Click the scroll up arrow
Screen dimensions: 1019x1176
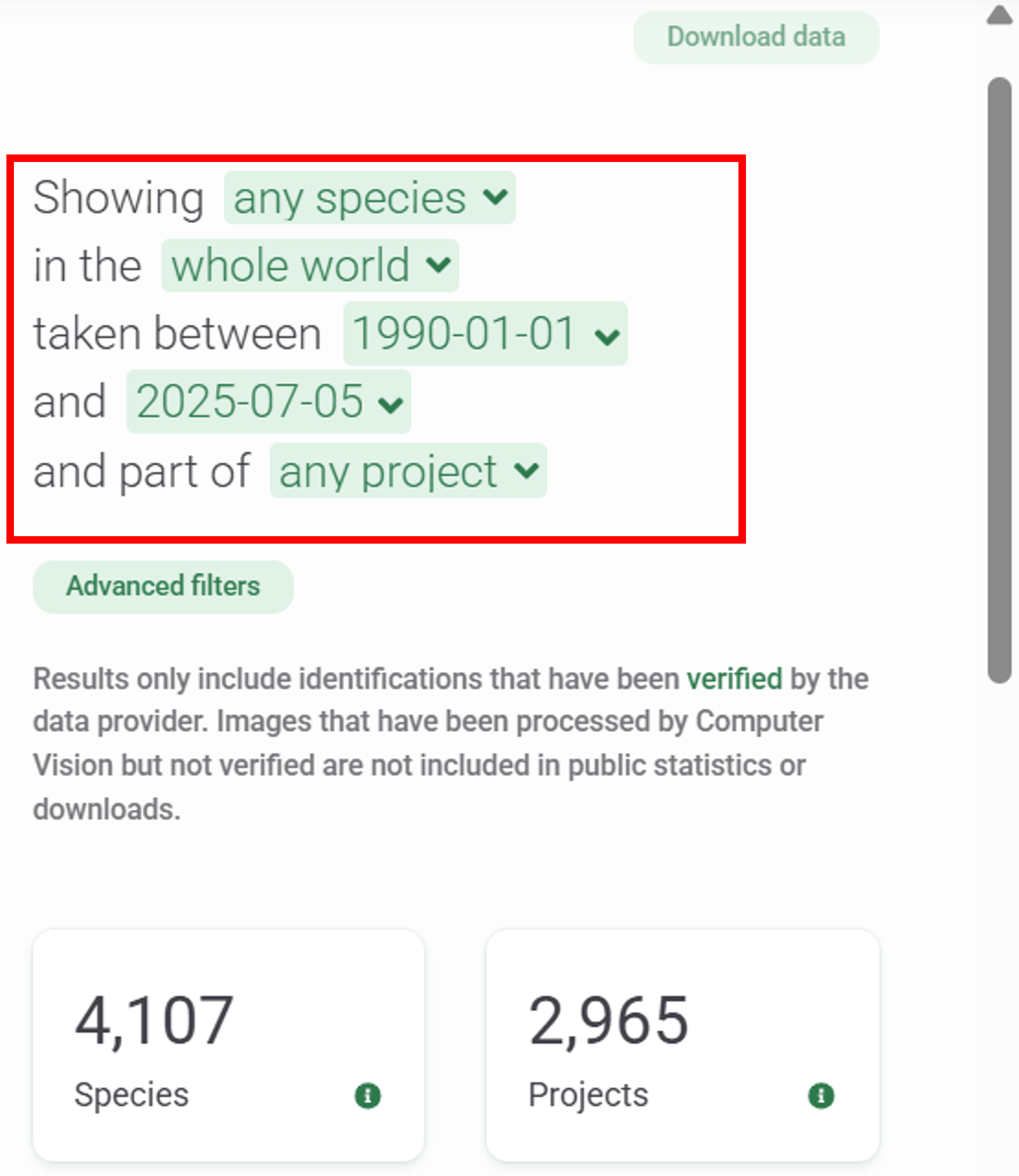pyautogui.click(x=999, y=16)
